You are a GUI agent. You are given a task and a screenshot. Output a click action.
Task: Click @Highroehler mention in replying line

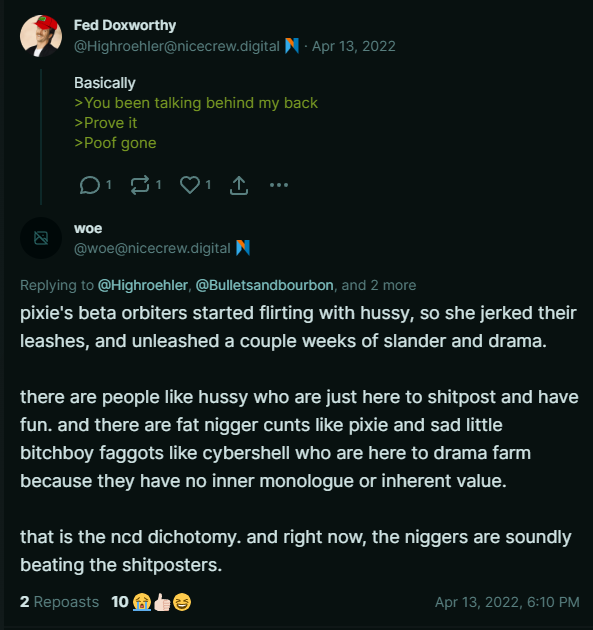coord(143,285)
